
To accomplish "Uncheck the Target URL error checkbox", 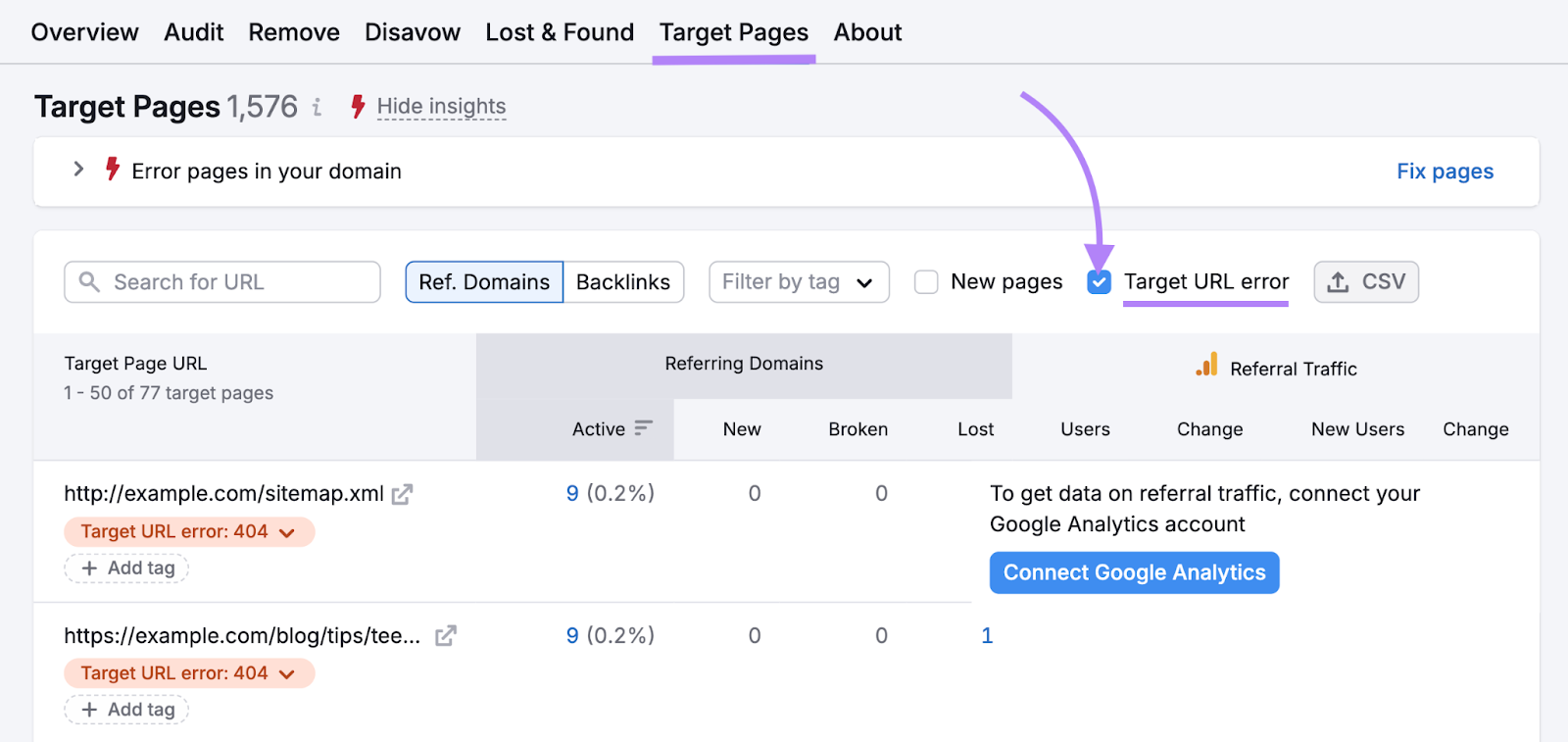I will (x=1099, y=282).
